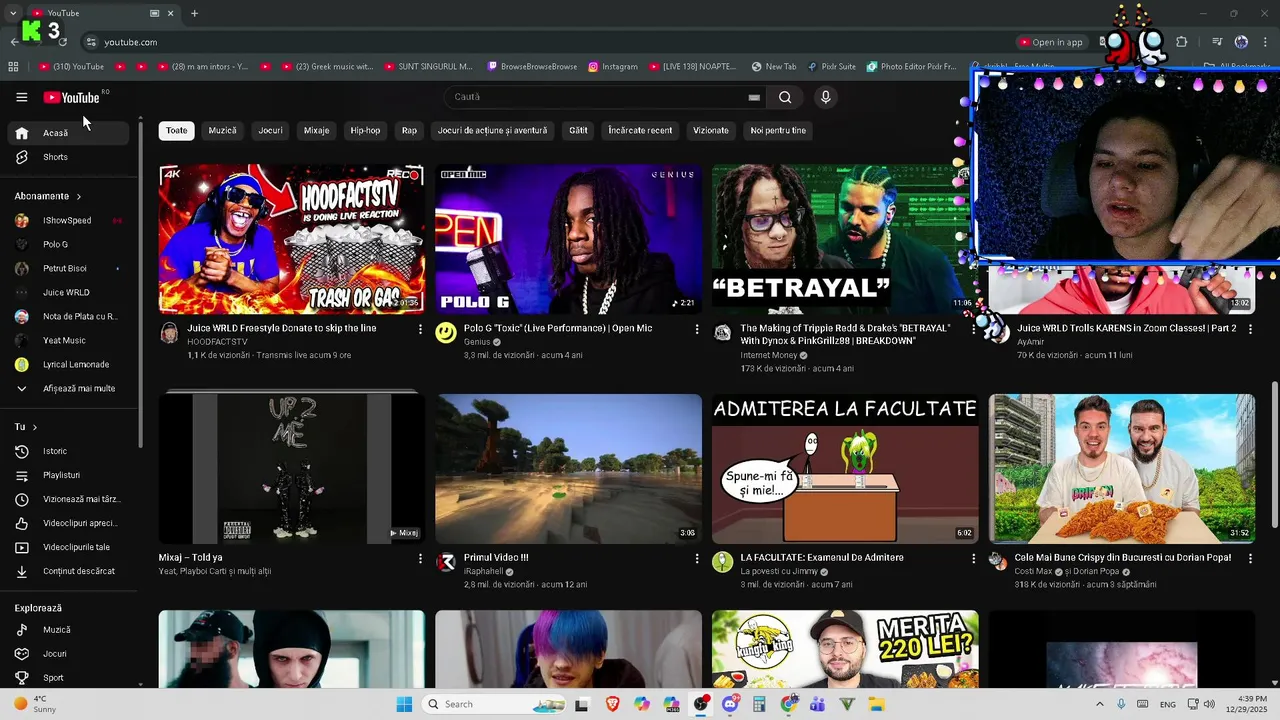The height and width of the screenshot is (720, 1280).
Task: Open HOODFACTSTV Trash or Gas thumbnail
Action: [x=291, y=239]
